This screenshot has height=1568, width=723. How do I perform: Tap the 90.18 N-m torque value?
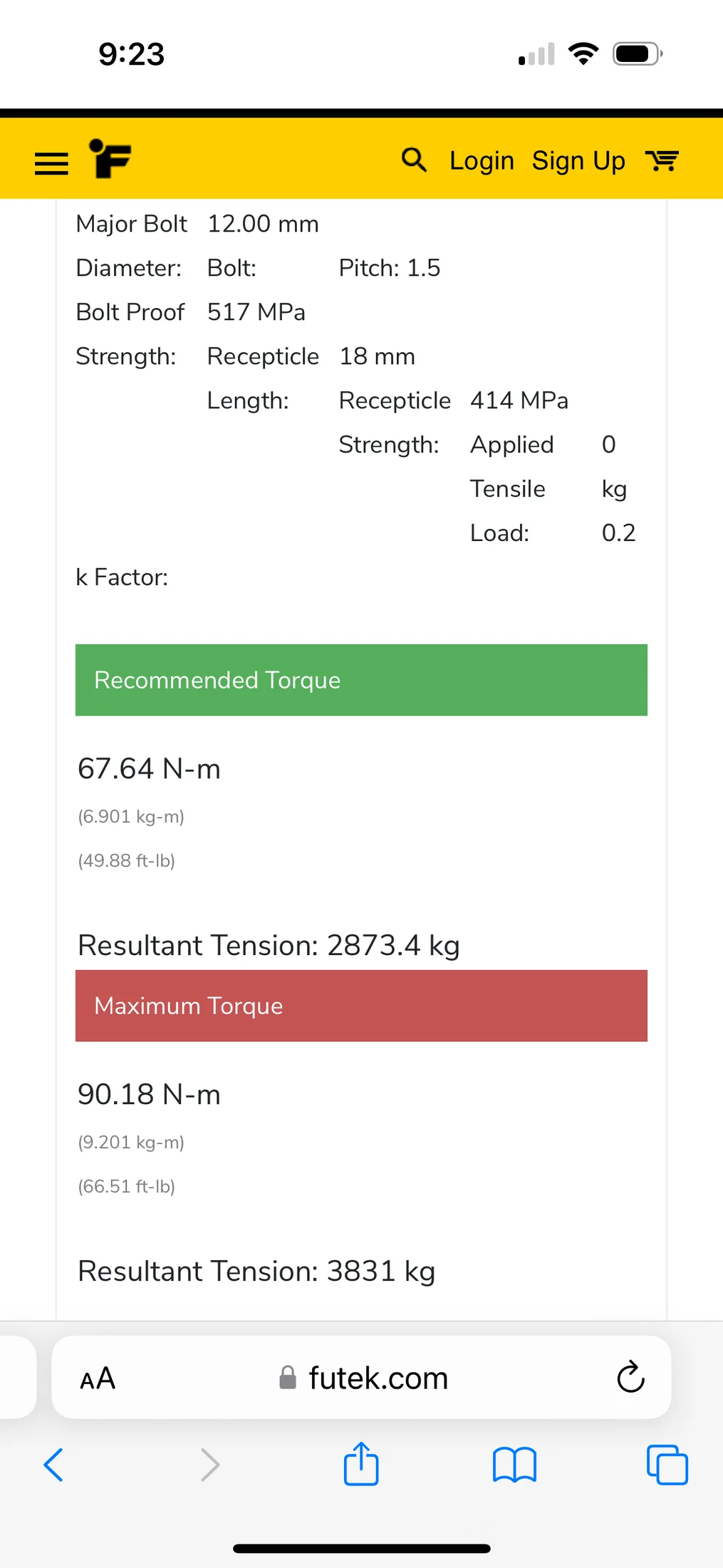tap(149, 1095)
